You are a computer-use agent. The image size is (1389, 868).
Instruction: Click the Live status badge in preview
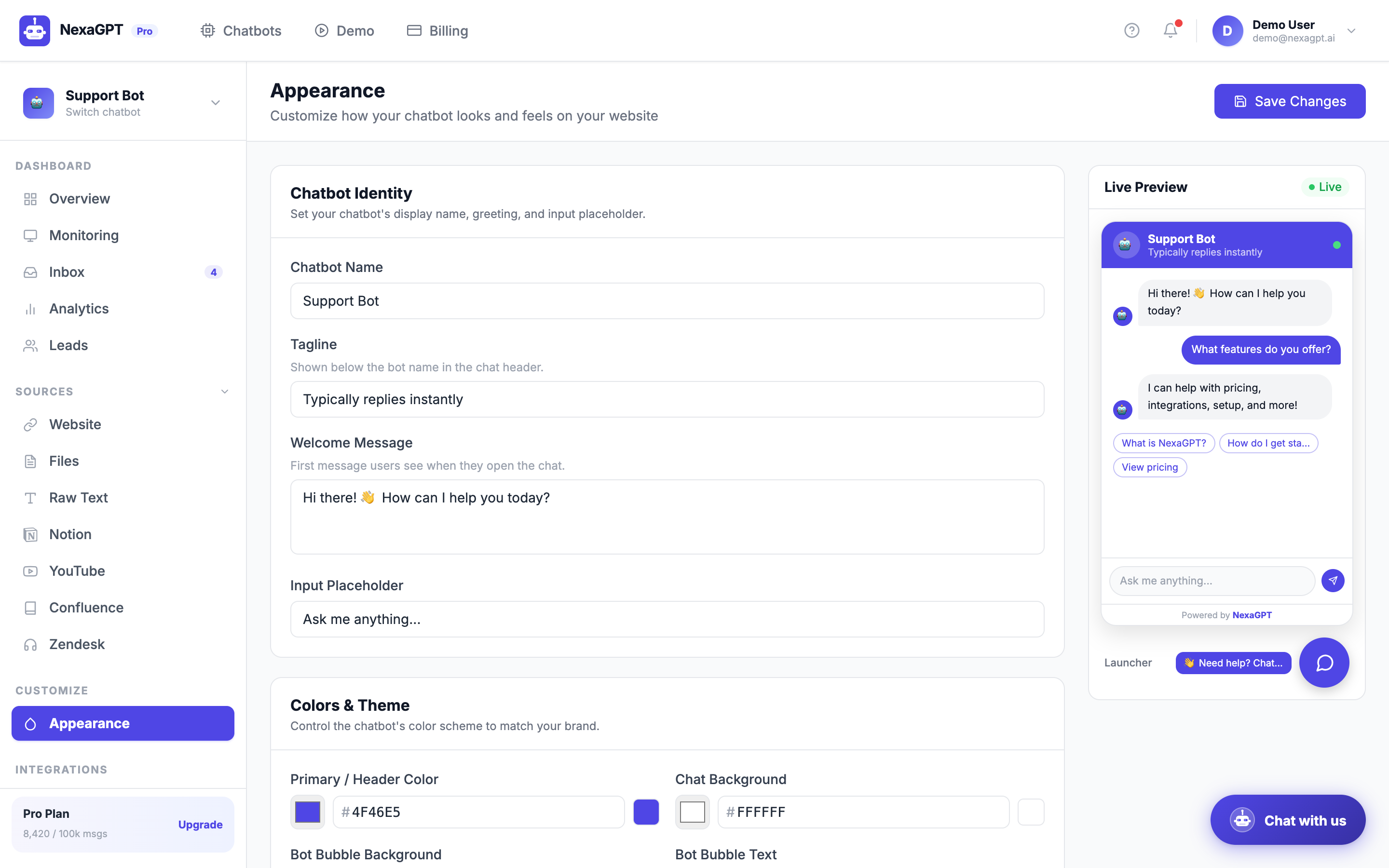click(x=1325, y=187)
